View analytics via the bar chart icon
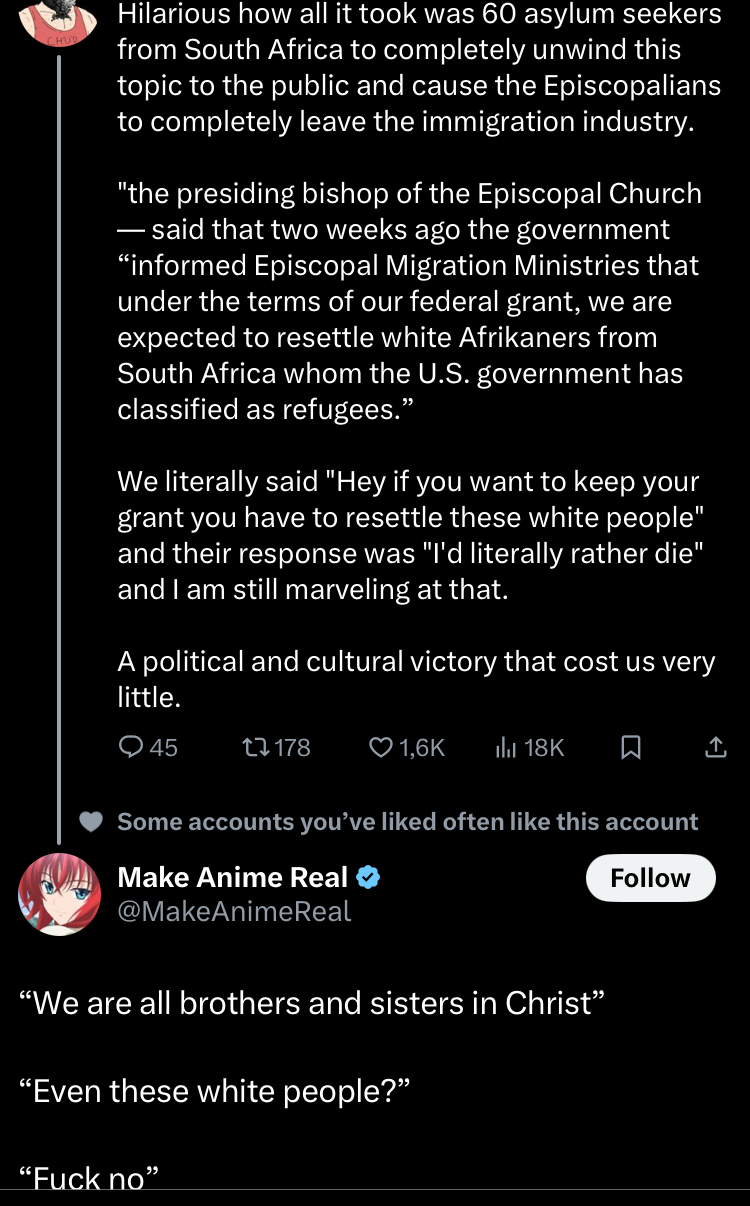Screen dimensions: 750x1206 [x=506, y=747]
